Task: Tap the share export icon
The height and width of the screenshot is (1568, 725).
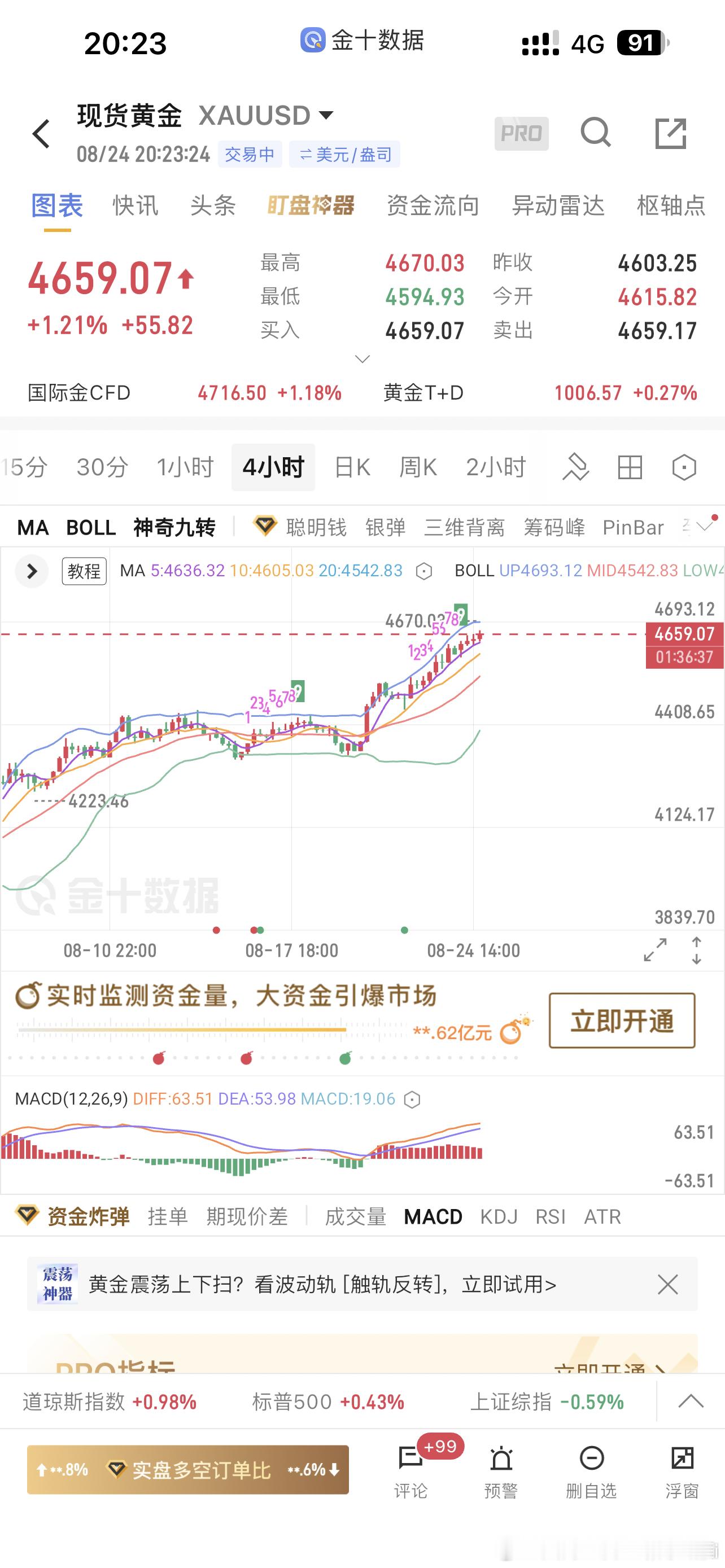Action: click(671, 133)
